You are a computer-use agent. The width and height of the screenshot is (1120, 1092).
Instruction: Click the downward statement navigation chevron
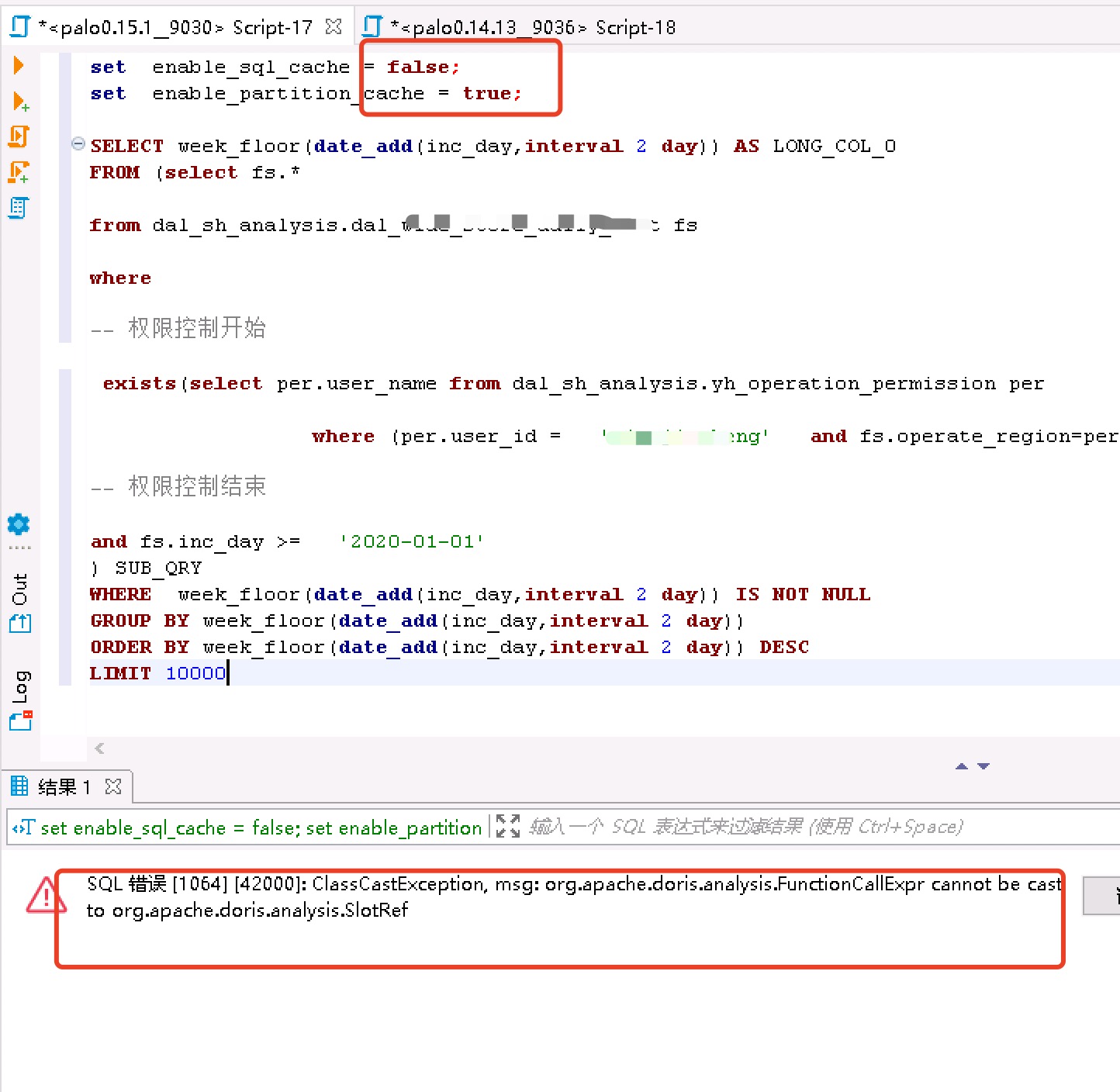(983, 766)
